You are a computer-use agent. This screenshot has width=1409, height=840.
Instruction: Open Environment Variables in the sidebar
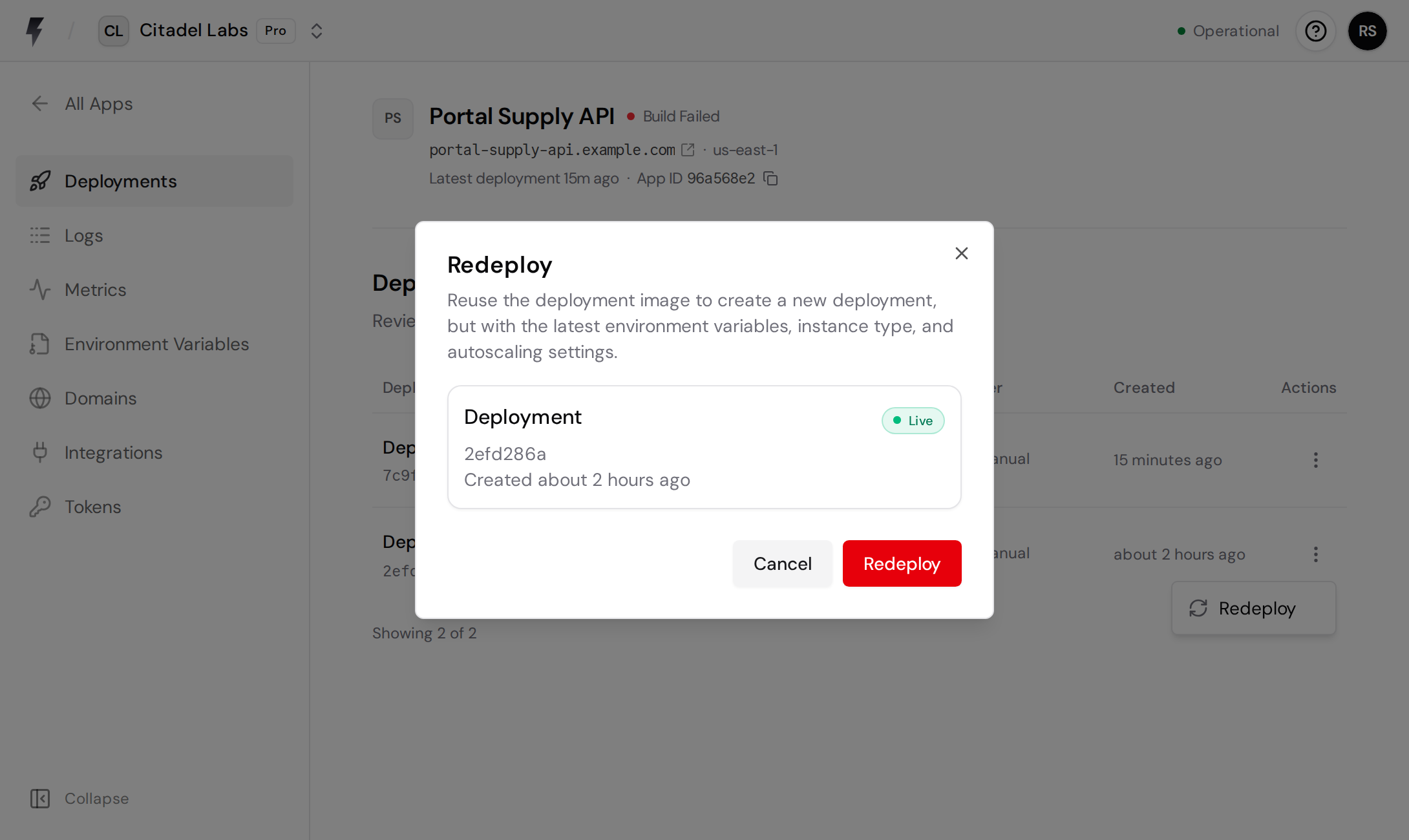click(154, 344)
